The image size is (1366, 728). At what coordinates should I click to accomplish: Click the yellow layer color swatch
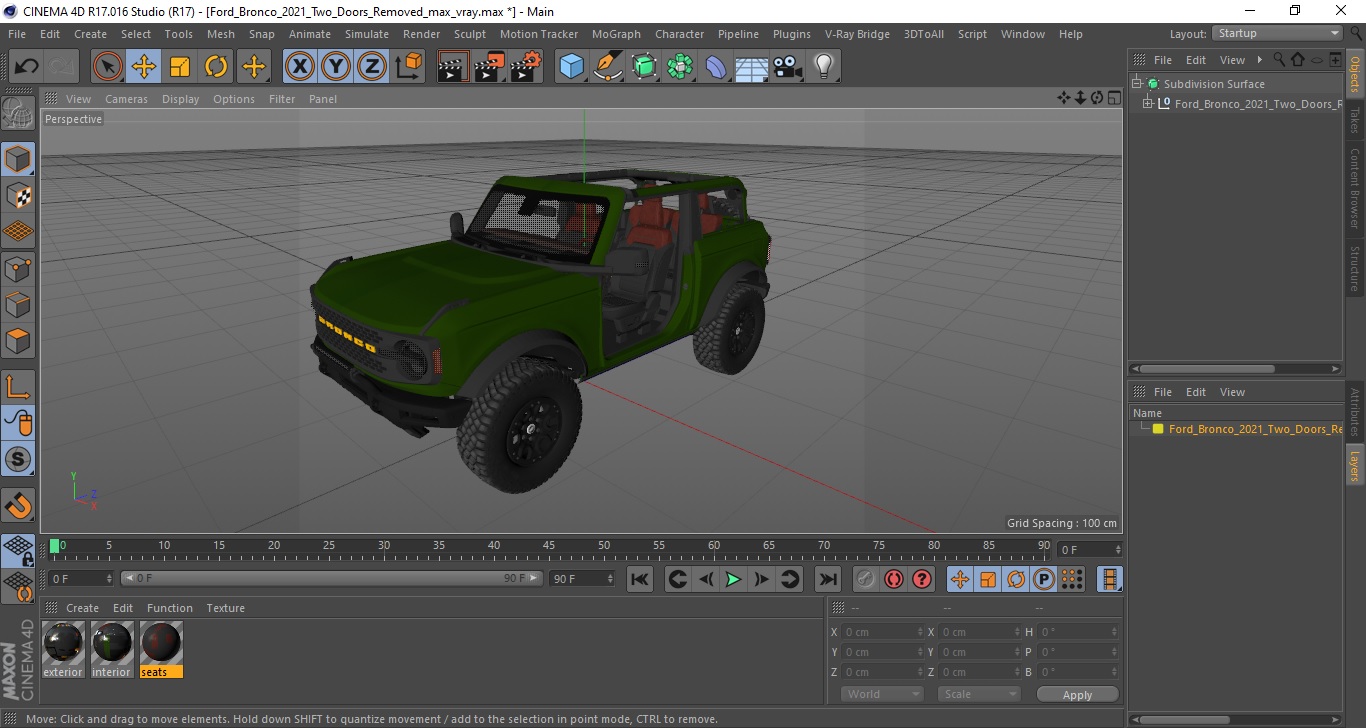click(1158, 429)
